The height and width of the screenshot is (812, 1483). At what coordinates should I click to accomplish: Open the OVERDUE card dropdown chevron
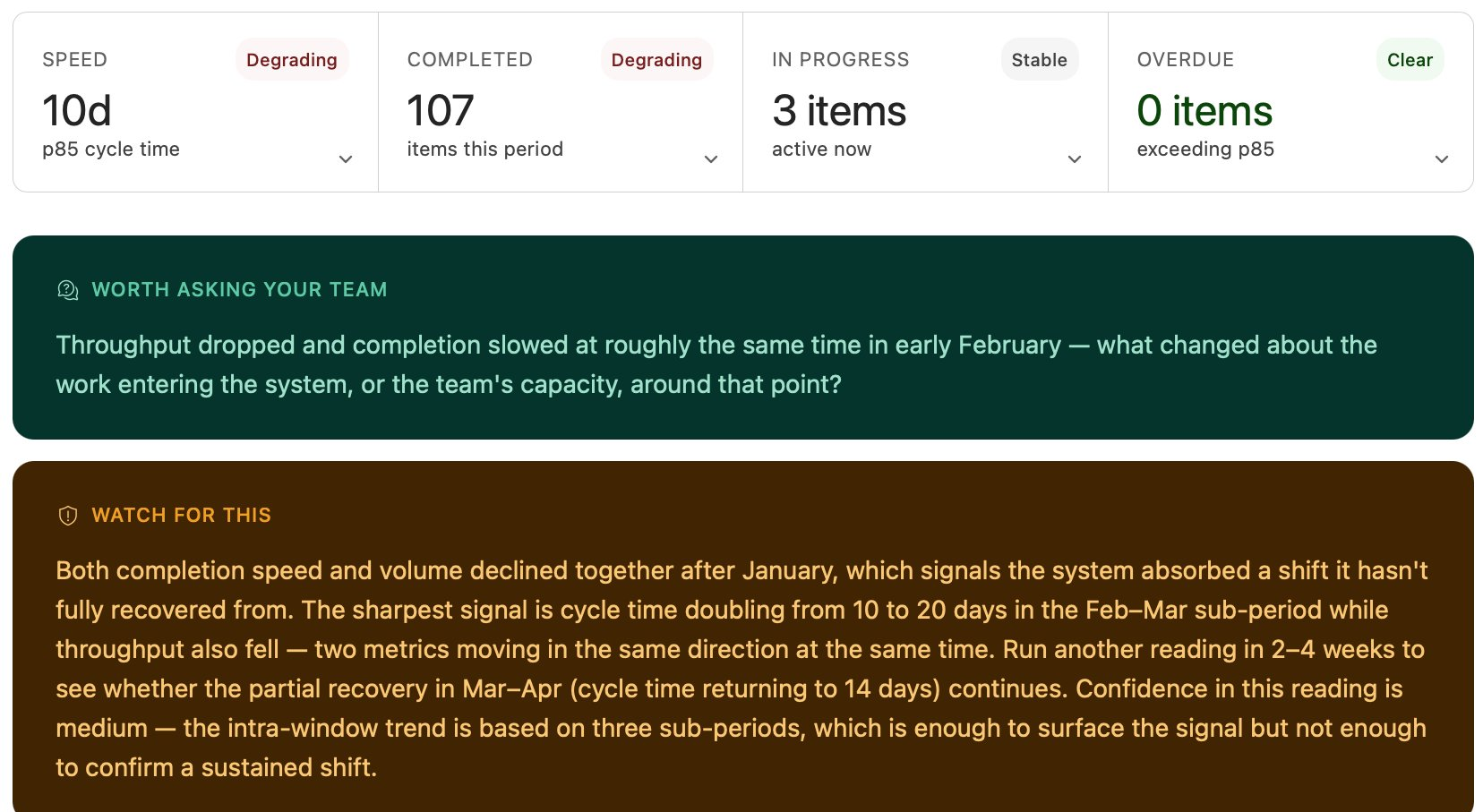pos(1442,158)
